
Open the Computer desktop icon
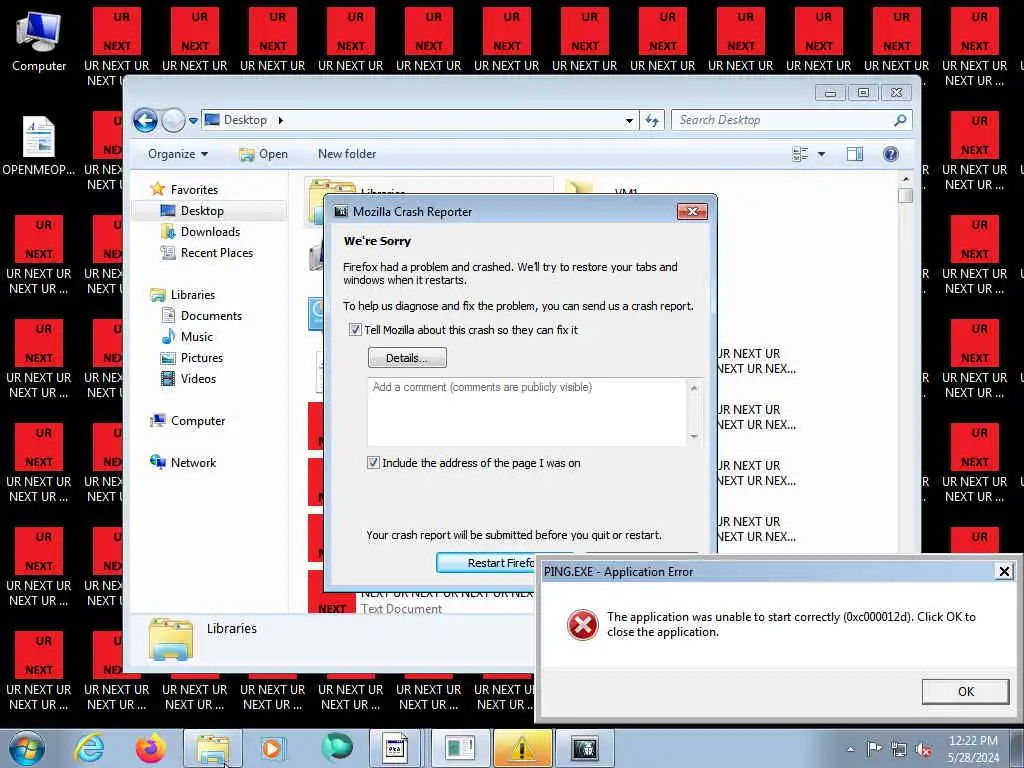39,40
